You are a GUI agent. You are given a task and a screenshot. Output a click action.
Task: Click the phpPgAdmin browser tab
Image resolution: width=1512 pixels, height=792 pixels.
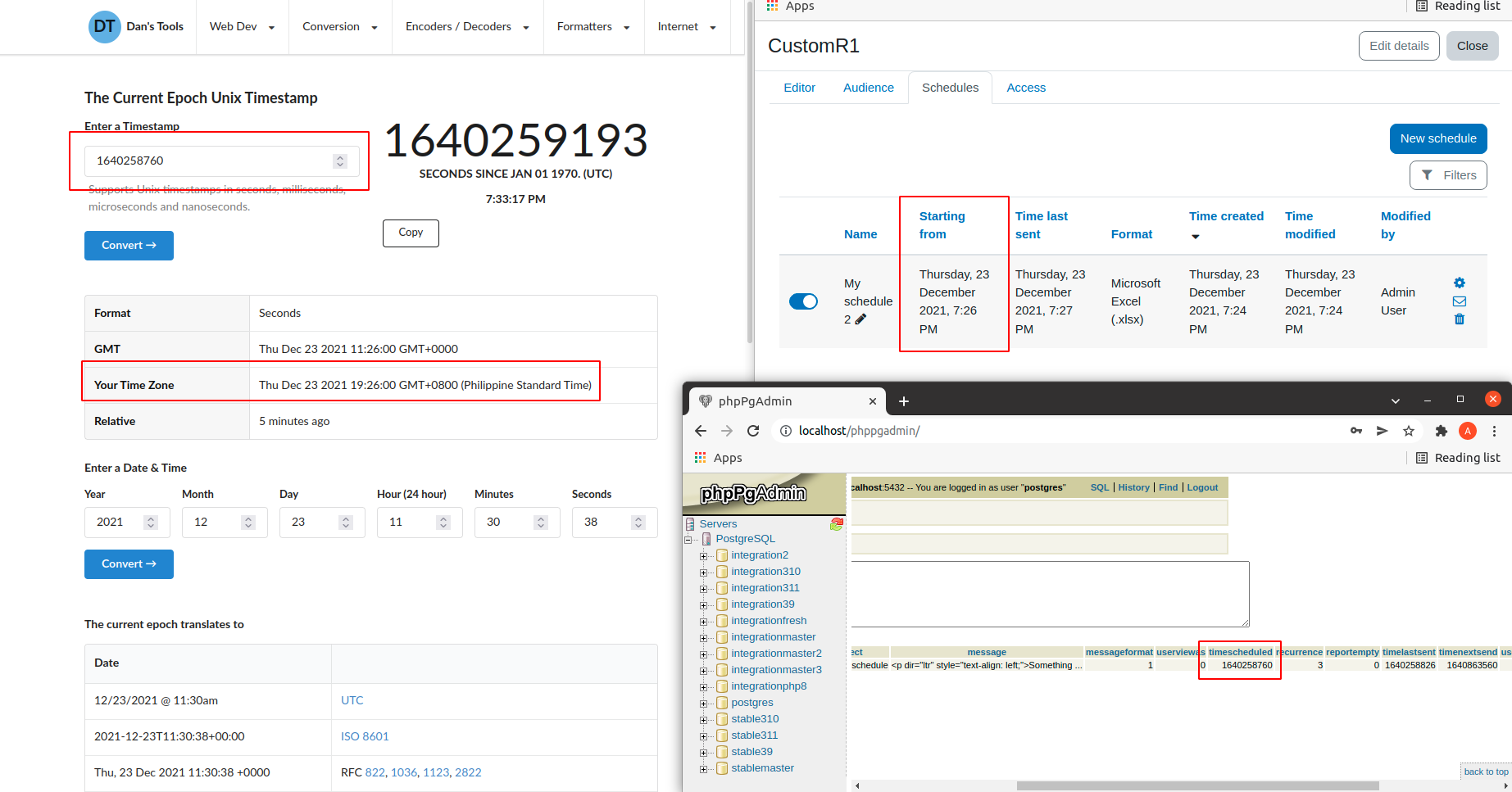pyautogui.click(x=788, y=401)
